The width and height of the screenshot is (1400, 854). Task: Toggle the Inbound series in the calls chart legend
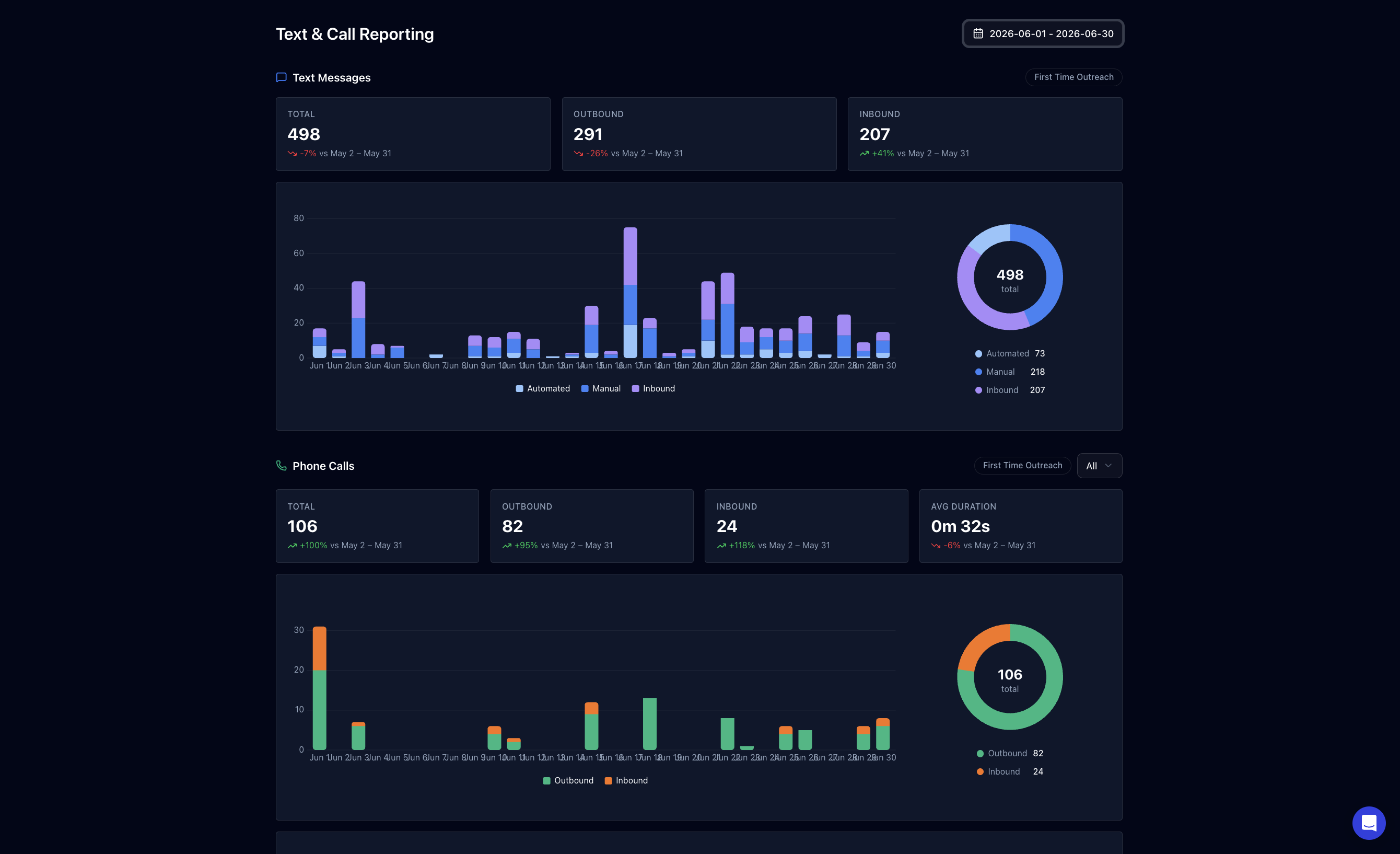pos(626,781)
